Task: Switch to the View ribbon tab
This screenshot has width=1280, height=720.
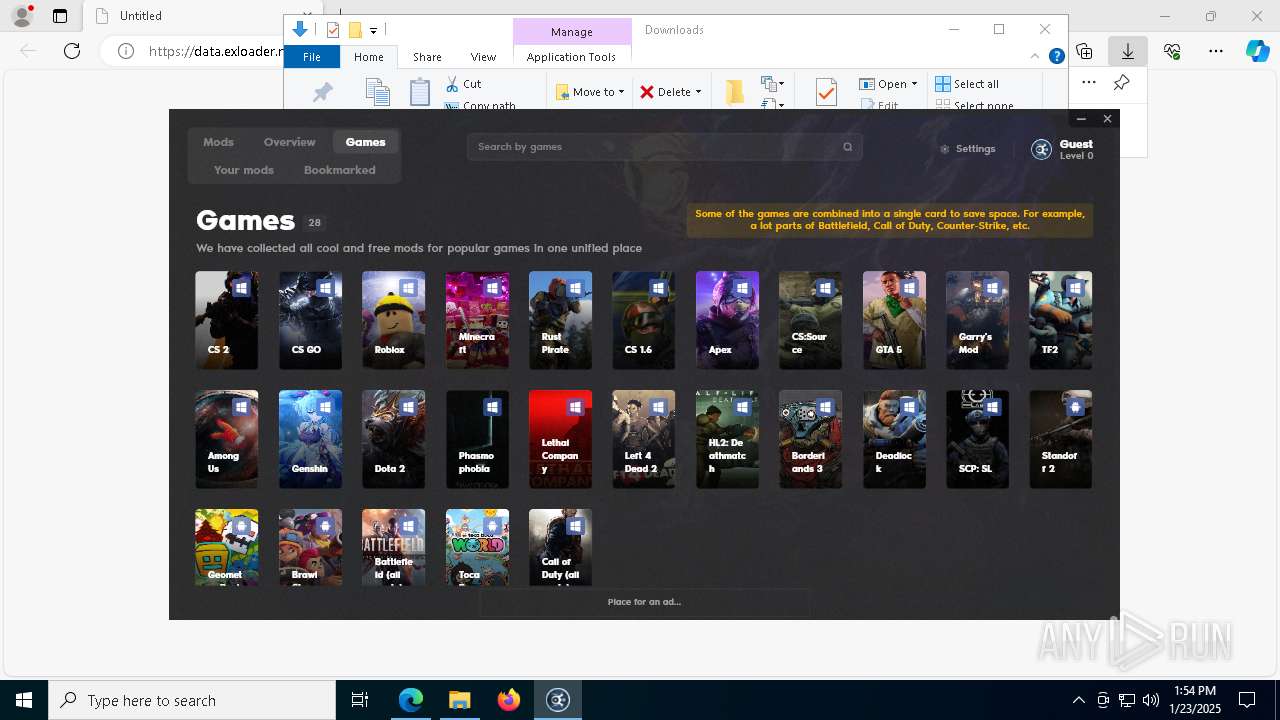Action: point(483,57)
